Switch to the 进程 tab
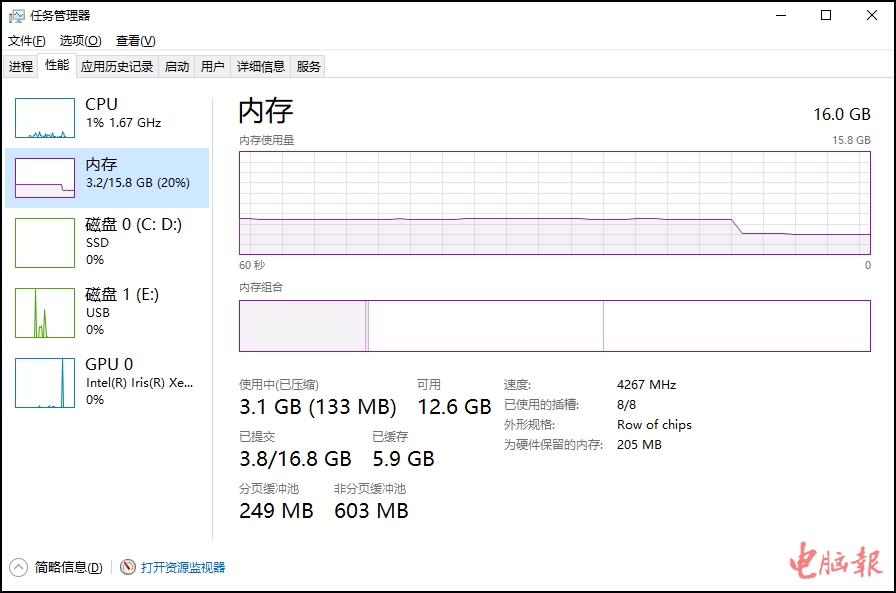The height and width of the screenshot is (593, 896). click(21, 67)
